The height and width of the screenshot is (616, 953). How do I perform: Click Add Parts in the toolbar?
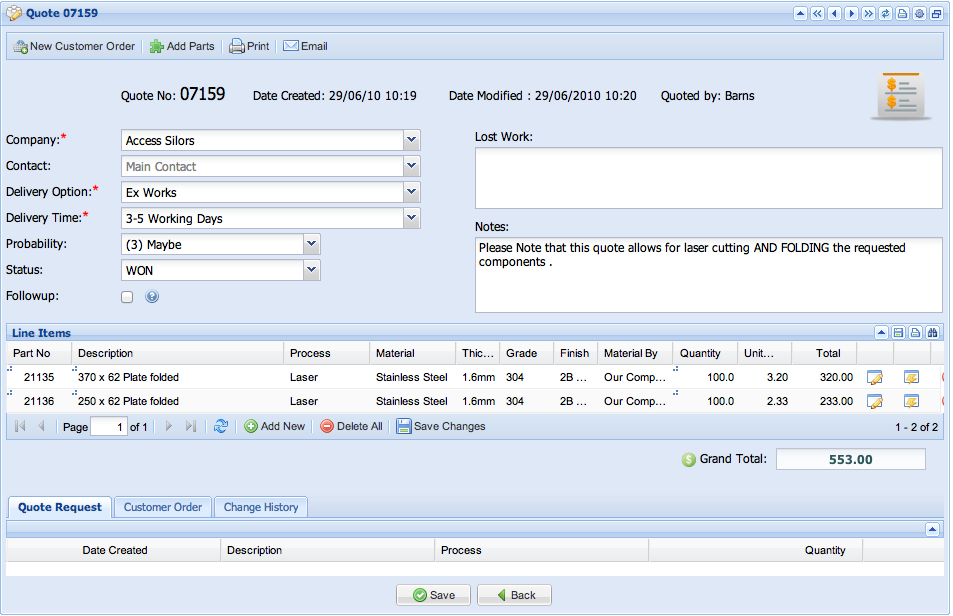tap(182, 46)
